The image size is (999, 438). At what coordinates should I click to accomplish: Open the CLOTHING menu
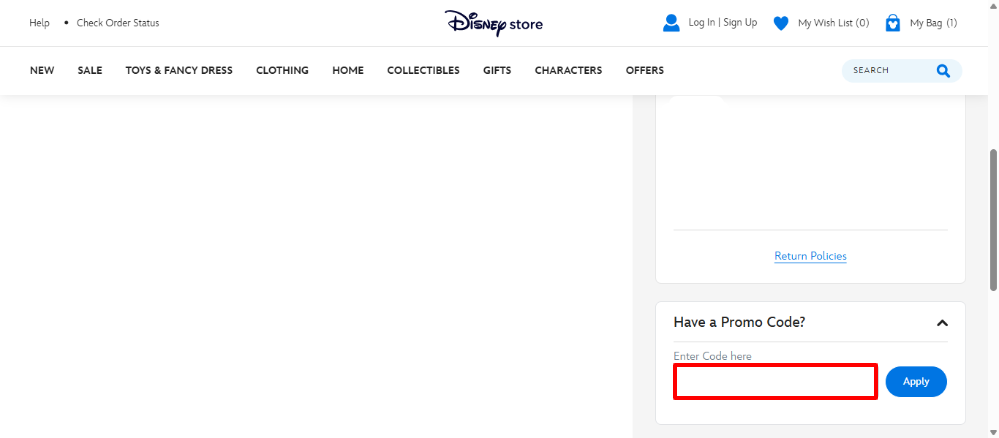pyautogui.click(x=282, y=71)
